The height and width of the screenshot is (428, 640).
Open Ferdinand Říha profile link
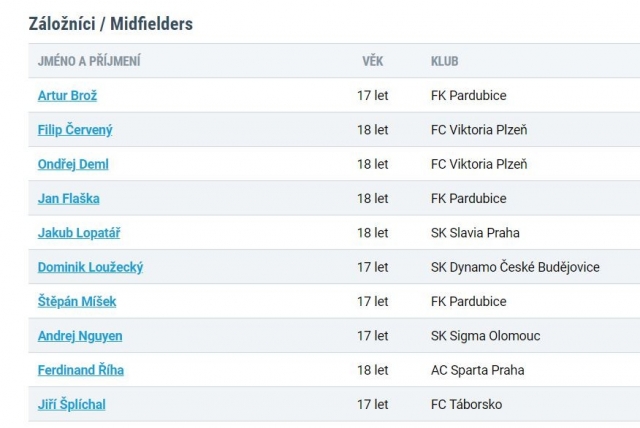pos(81,370)
